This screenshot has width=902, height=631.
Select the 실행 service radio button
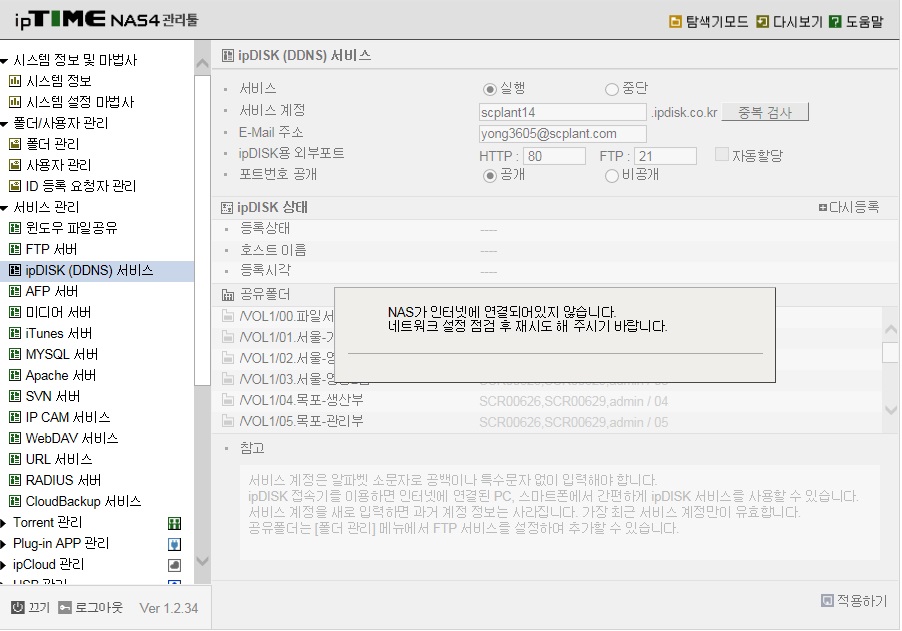tap(490, 89)
